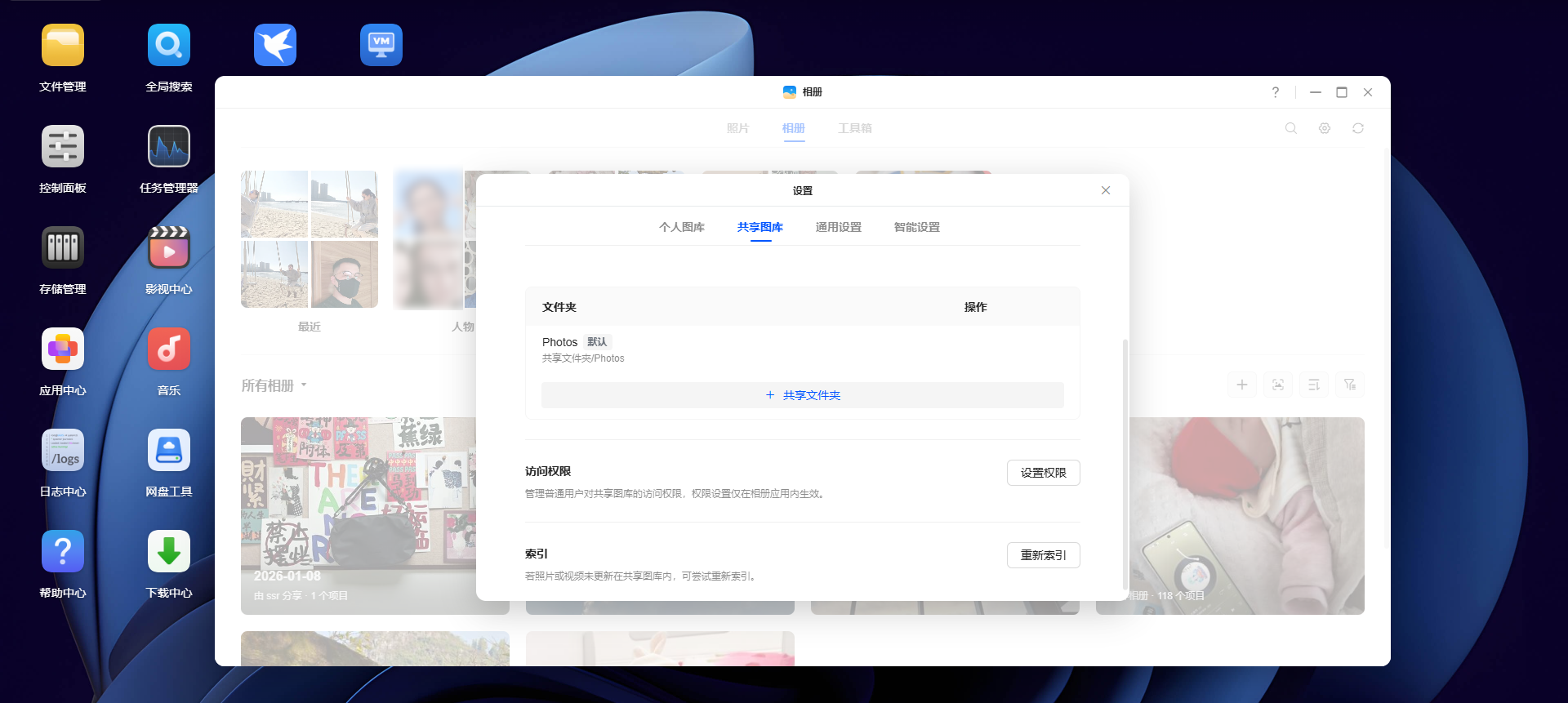The image size is (1568, 703).
Task: Open the 文件管理 desktop icon
Action: (x=63, y=46)
